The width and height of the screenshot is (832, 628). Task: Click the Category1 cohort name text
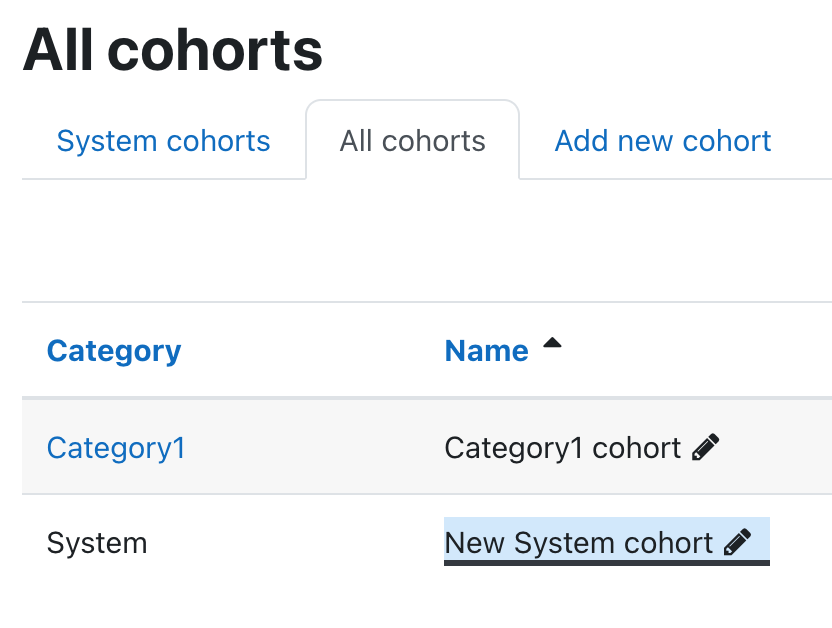(x=562, y=448)
